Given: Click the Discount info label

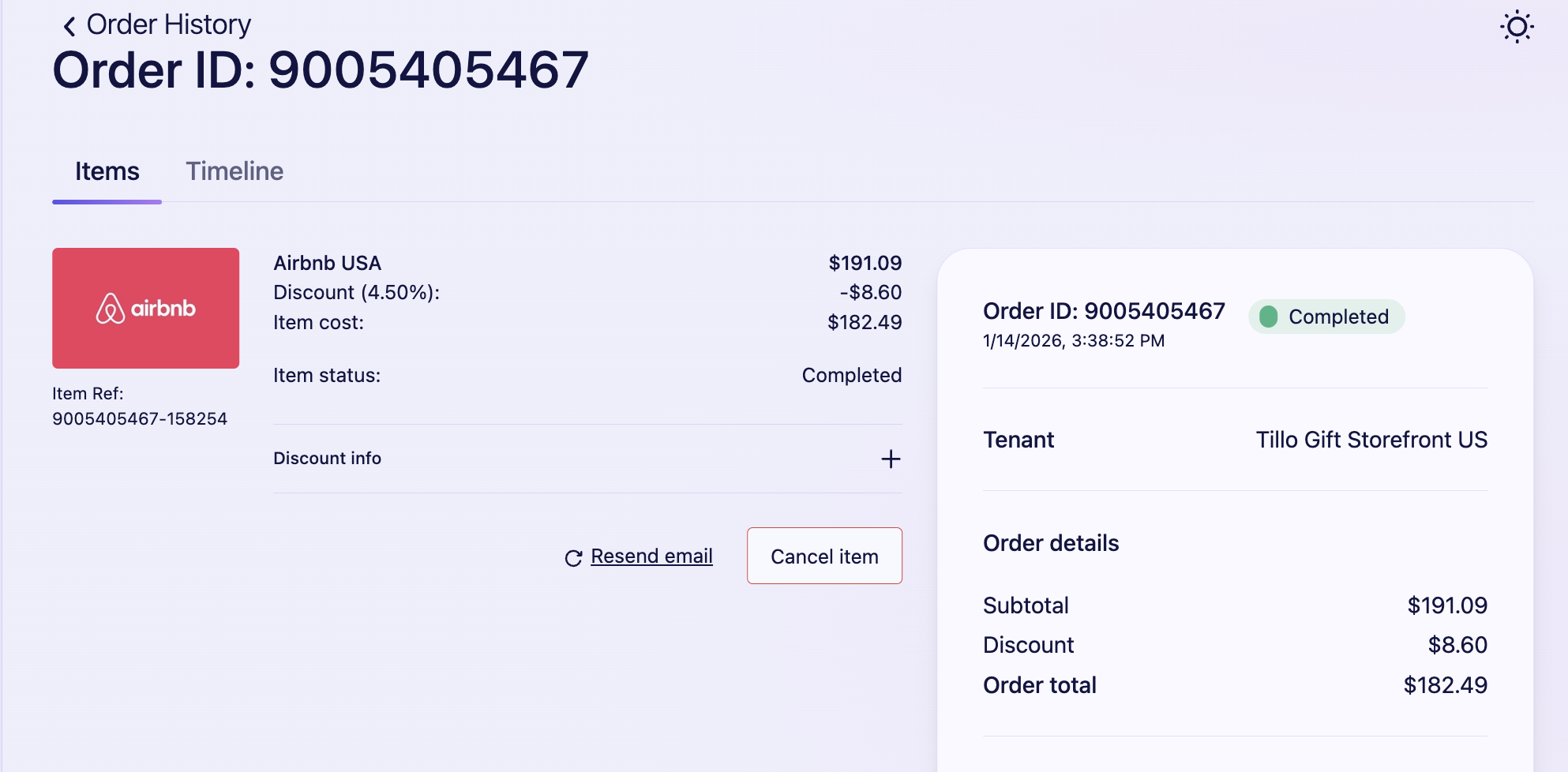Looking at the screenshot, I should [327, 459].
